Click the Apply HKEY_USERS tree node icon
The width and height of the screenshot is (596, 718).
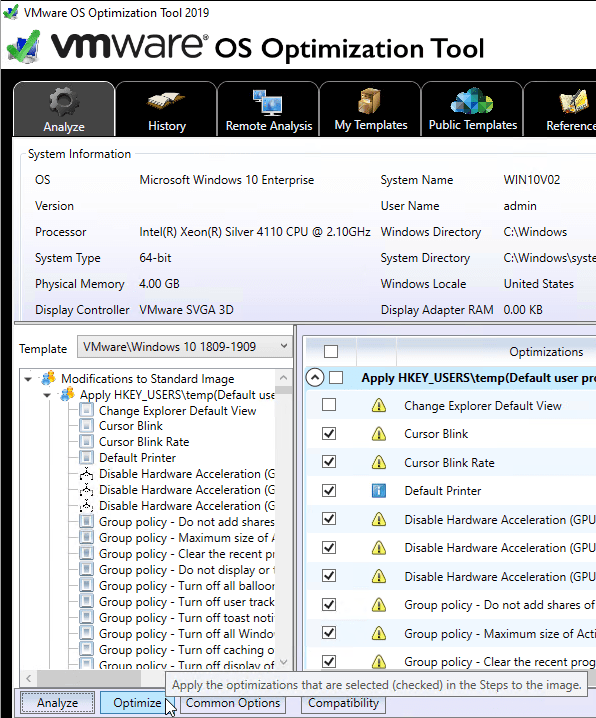(x=67, y=394)
